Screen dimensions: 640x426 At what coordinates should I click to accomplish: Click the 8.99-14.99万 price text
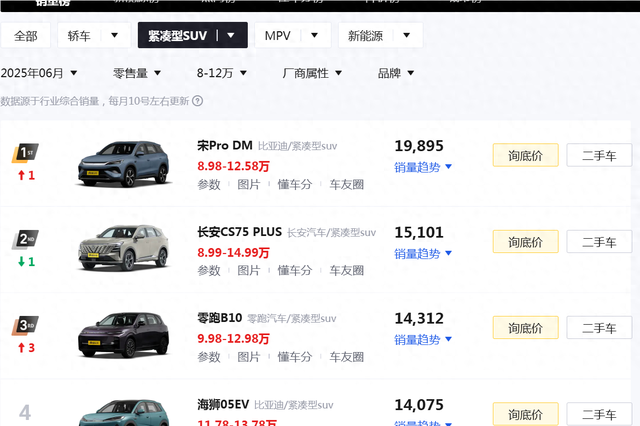click(x=233, y=253)
